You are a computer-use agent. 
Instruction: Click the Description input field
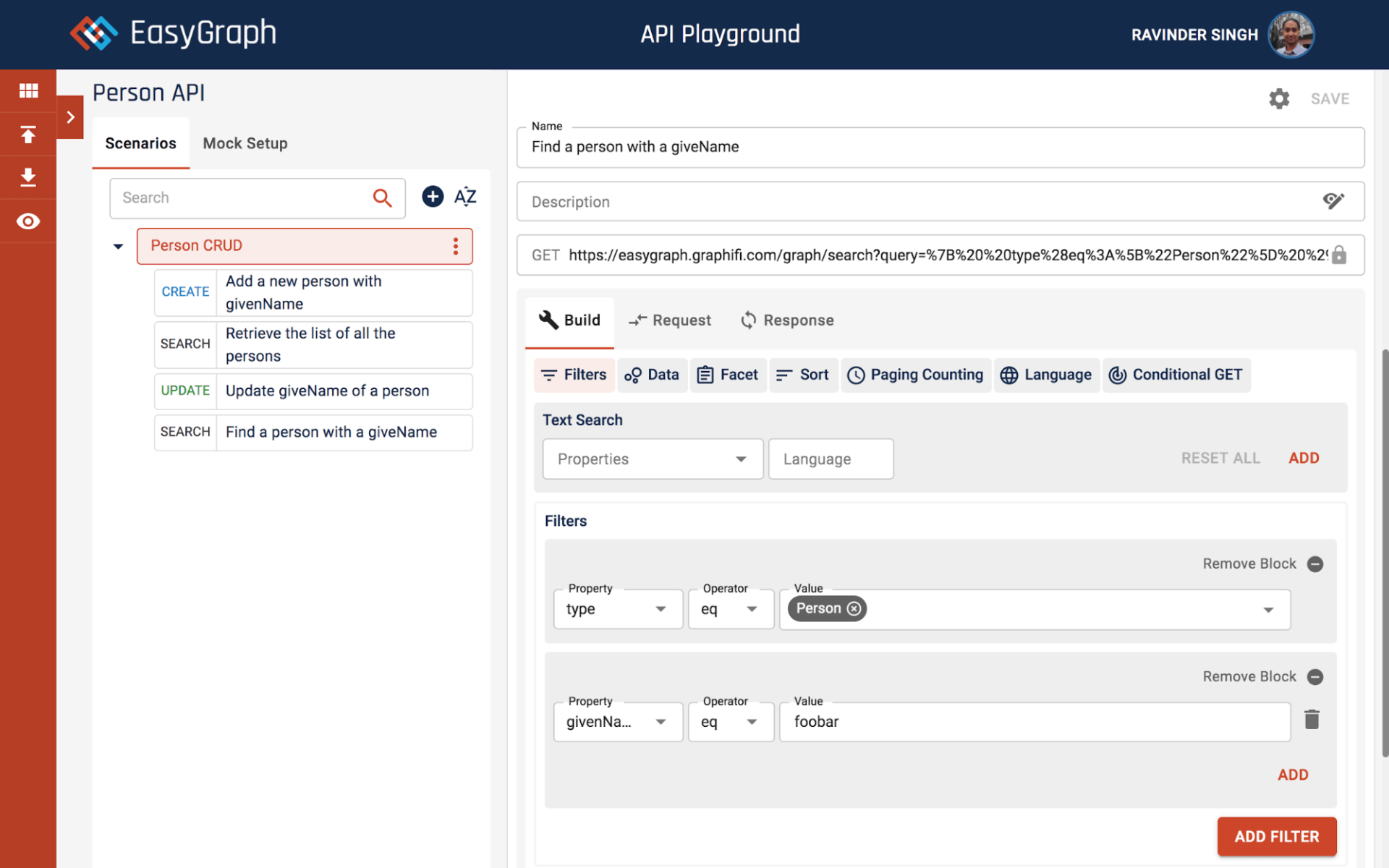(919, 202)
